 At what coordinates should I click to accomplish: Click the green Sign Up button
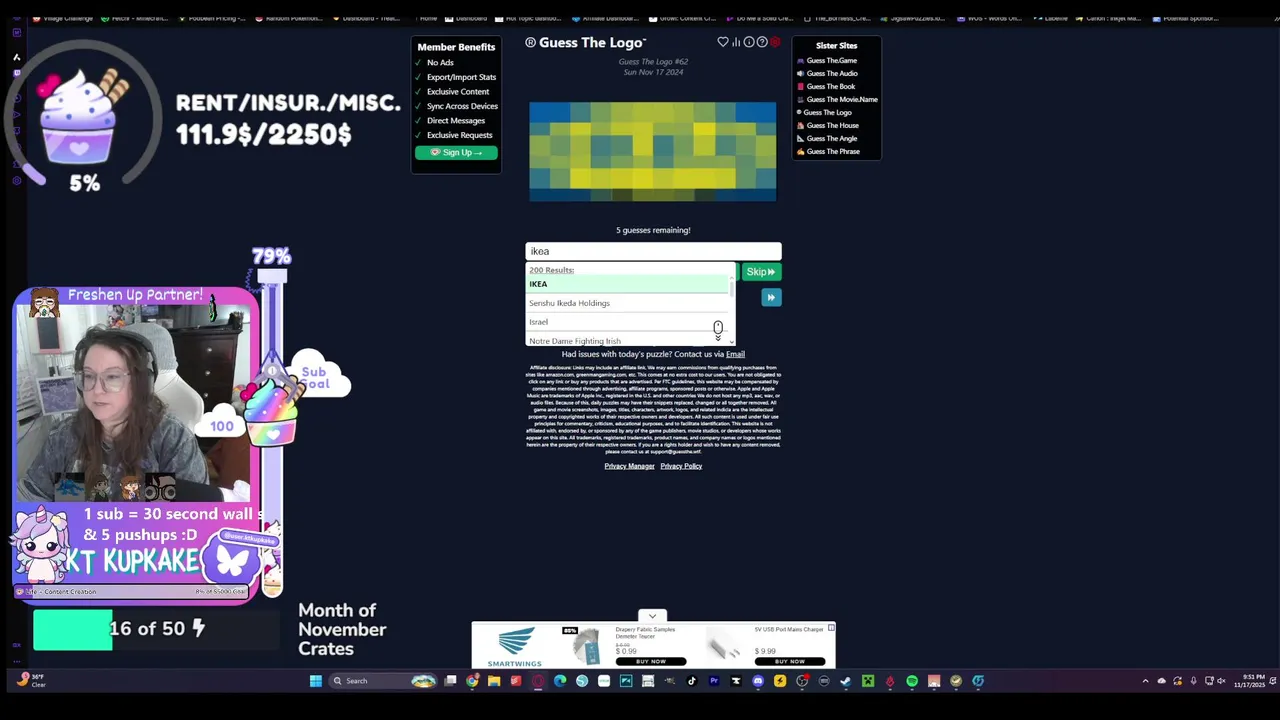point(456,153)
